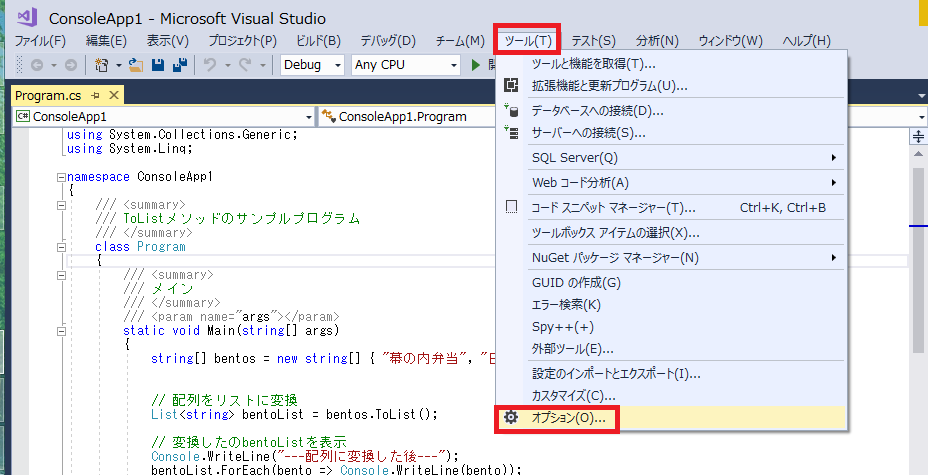Image resolution: width=928 pixels, height=475 pixels.
Task: Open the New Project dropdown arrow
Action: 118,66
